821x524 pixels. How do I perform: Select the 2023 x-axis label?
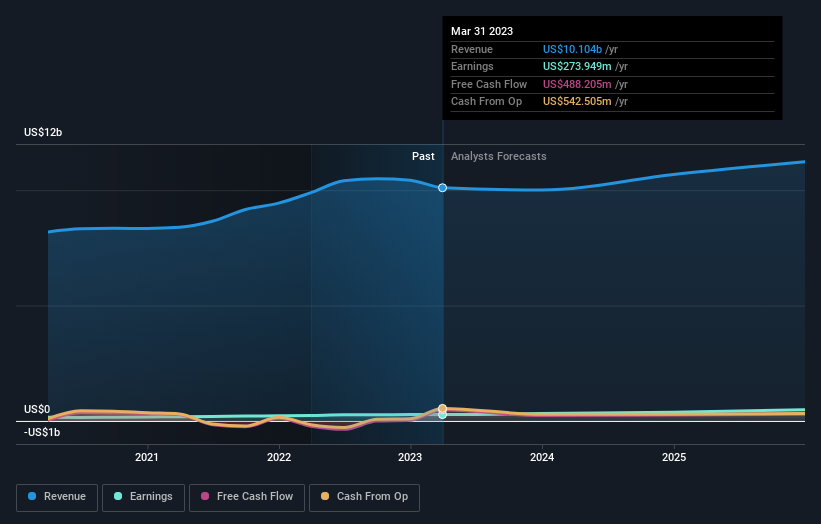point(410,457)
